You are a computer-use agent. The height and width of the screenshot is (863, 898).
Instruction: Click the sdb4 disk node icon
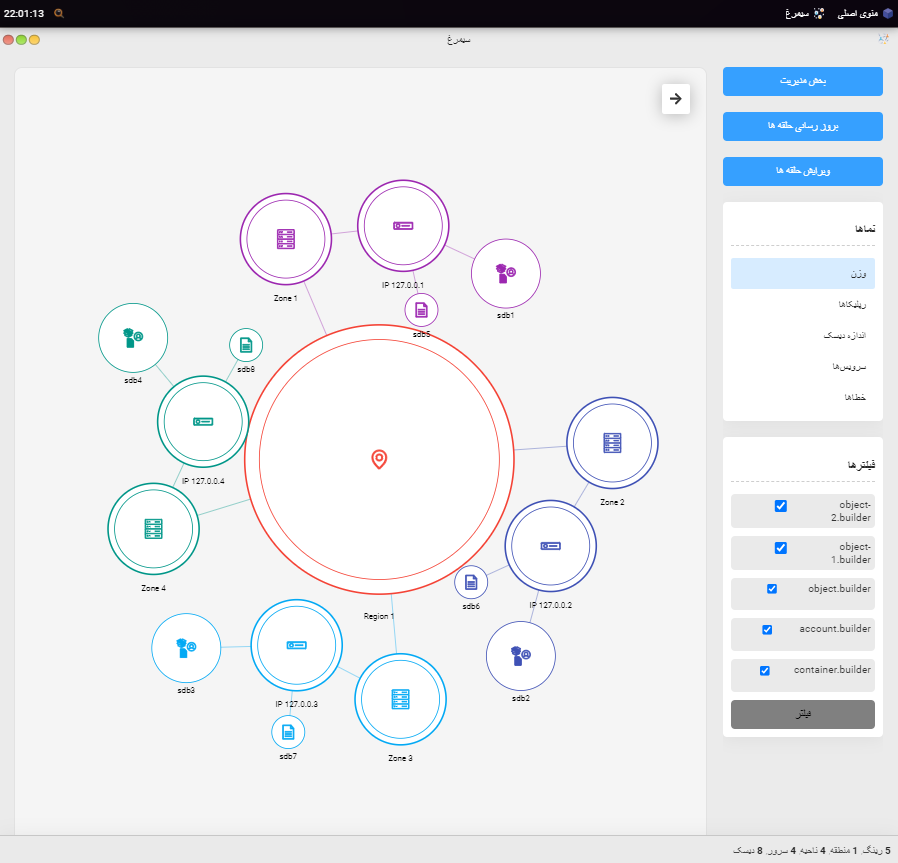[x=133, y=338]
